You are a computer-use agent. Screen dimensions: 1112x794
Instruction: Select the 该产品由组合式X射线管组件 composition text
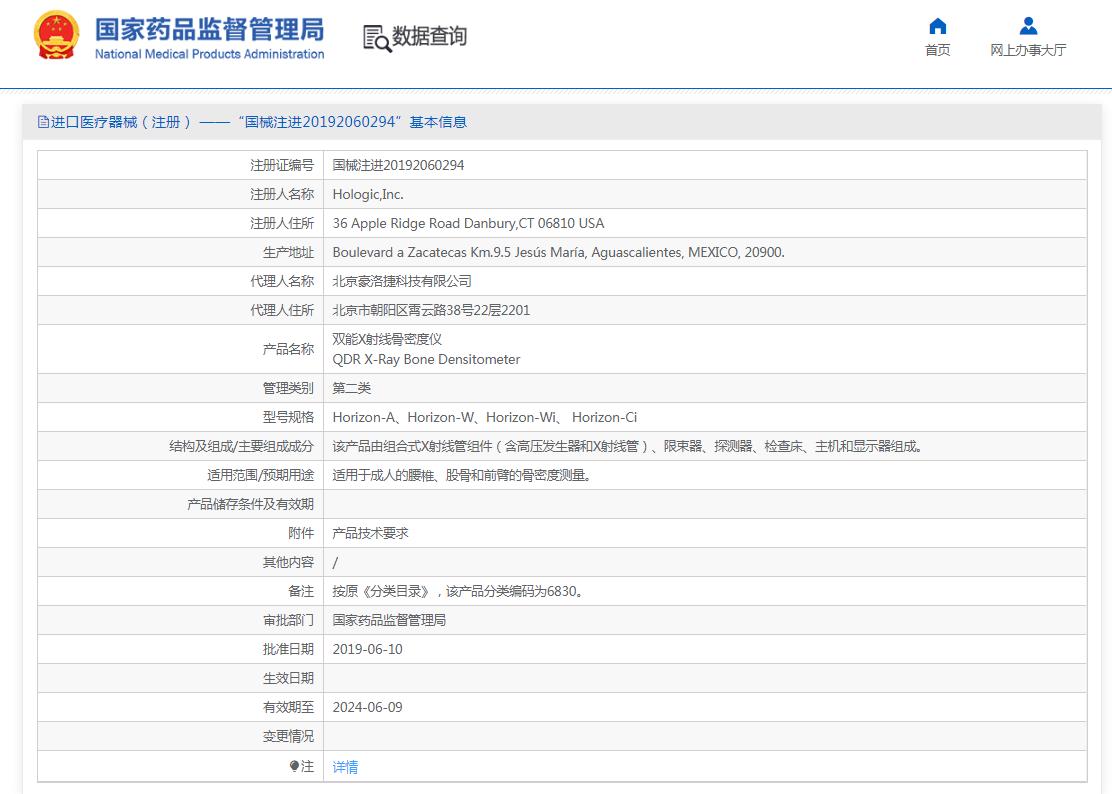(x=627, y=446)
